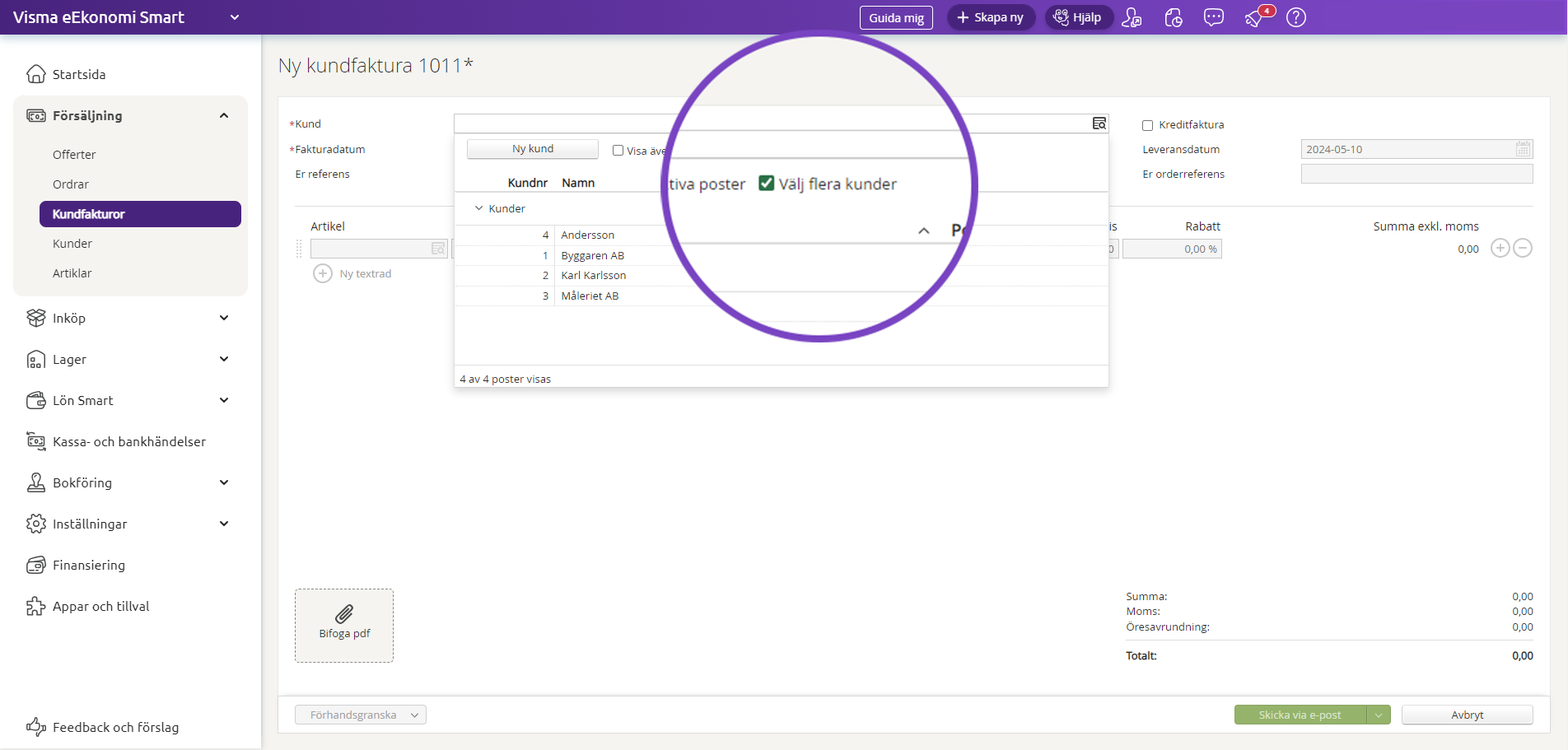Click the Kassa- och bankhändelser icon
The height and width of the screenshot is (750, 1568).
(36, 441)
